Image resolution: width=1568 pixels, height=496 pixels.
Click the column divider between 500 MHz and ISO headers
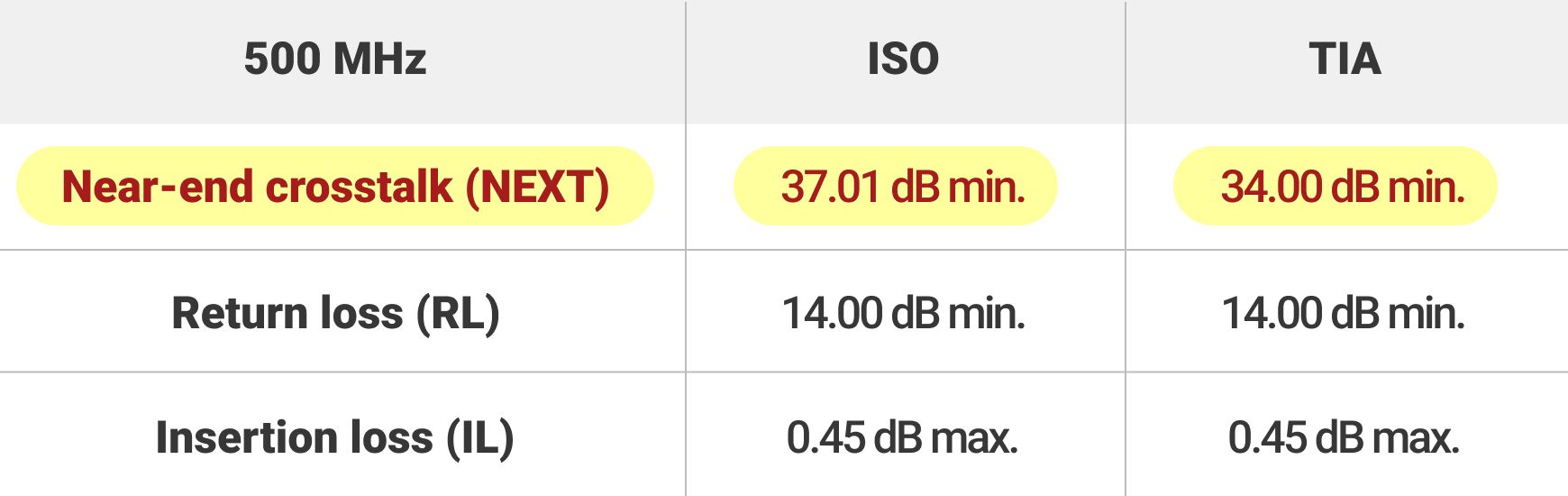[x=686, y=60]
